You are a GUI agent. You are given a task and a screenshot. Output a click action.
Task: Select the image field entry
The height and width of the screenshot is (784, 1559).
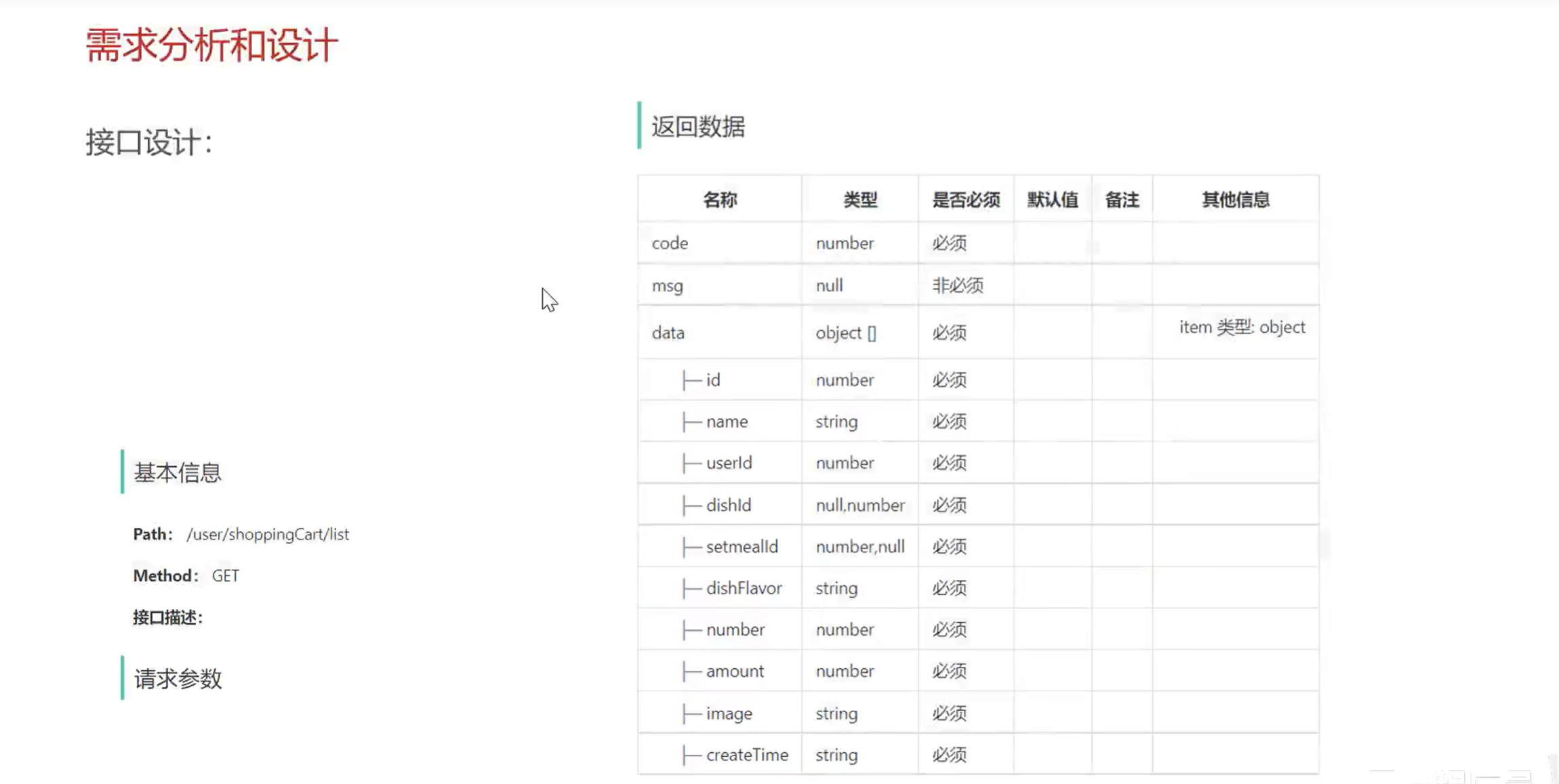pyautogui.click(x=729, y=714)
